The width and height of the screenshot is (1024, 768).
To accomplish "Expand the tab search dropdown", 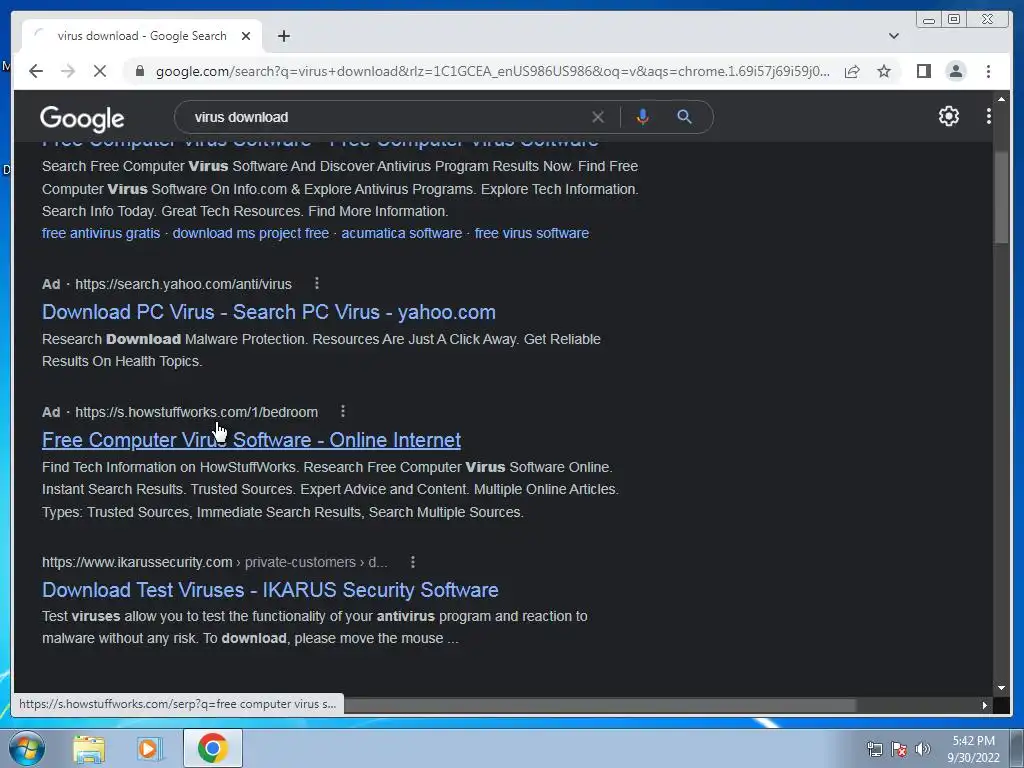I will pos(893,36).
